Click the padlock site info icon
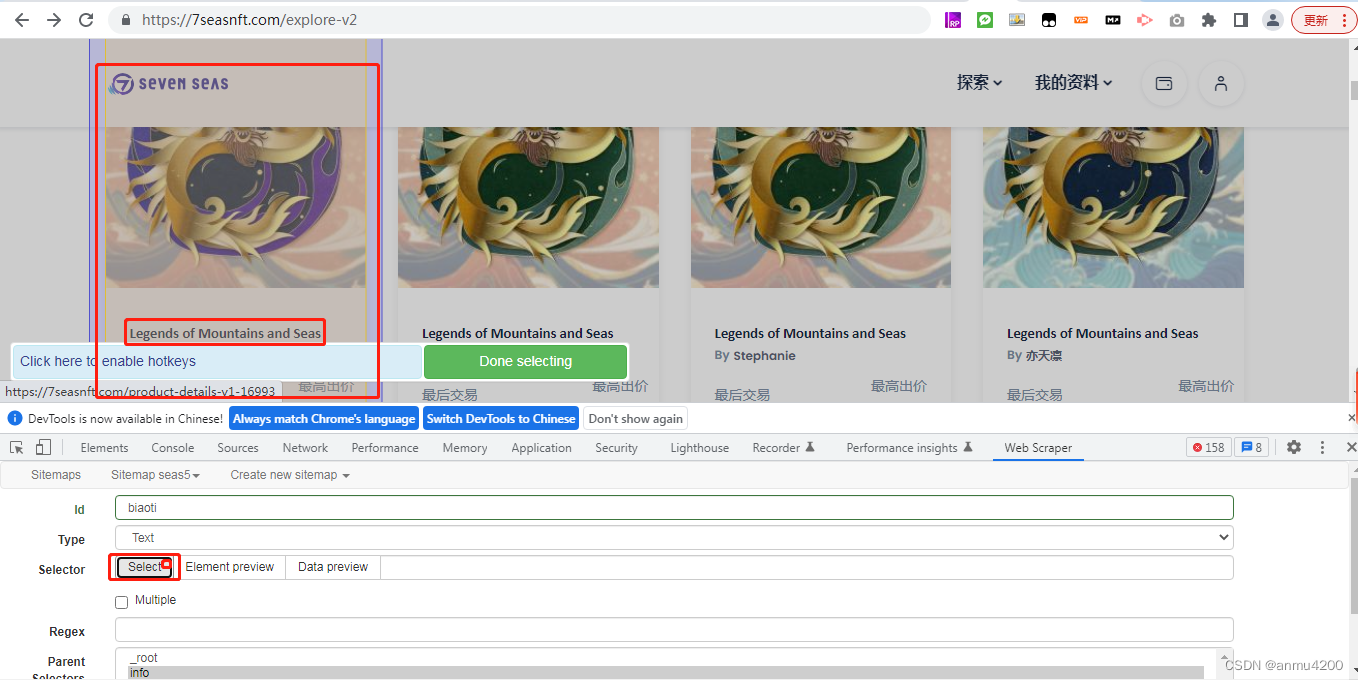The width and height of the screenshot is (1358, 680). click(x=125, y=20)
